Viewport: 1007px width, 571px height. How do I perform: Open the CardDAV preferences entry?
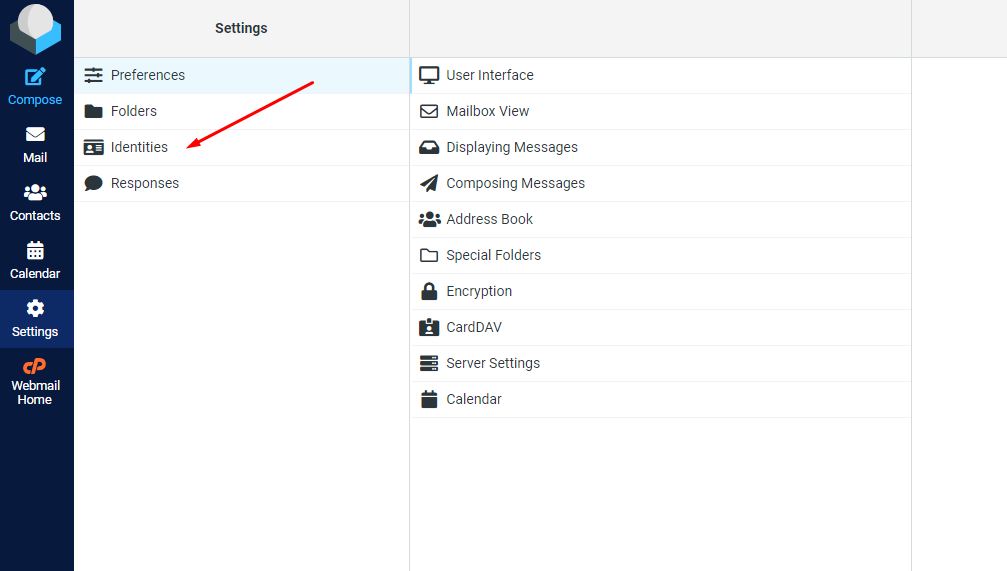(473, 327)
